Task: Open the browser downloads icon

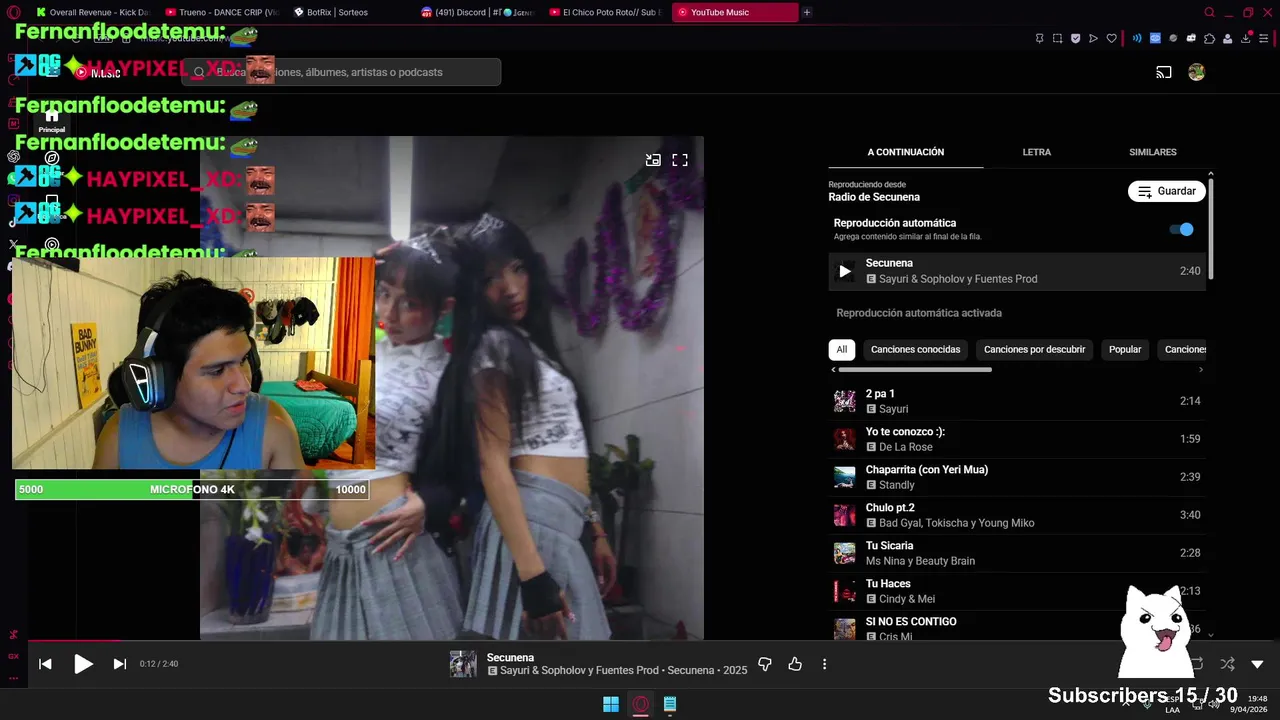Action: [1246, 38]
